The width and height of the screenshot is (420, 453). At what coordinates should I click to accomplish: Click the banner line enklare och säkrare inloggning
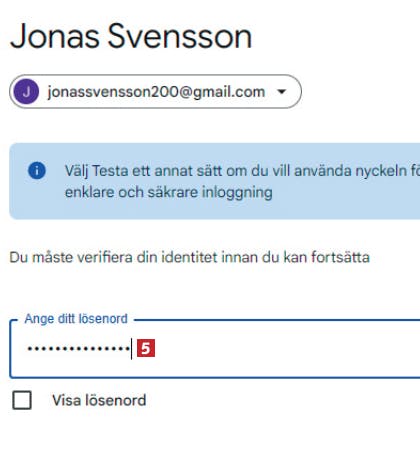pyautogui.click(x=169, y=192)
